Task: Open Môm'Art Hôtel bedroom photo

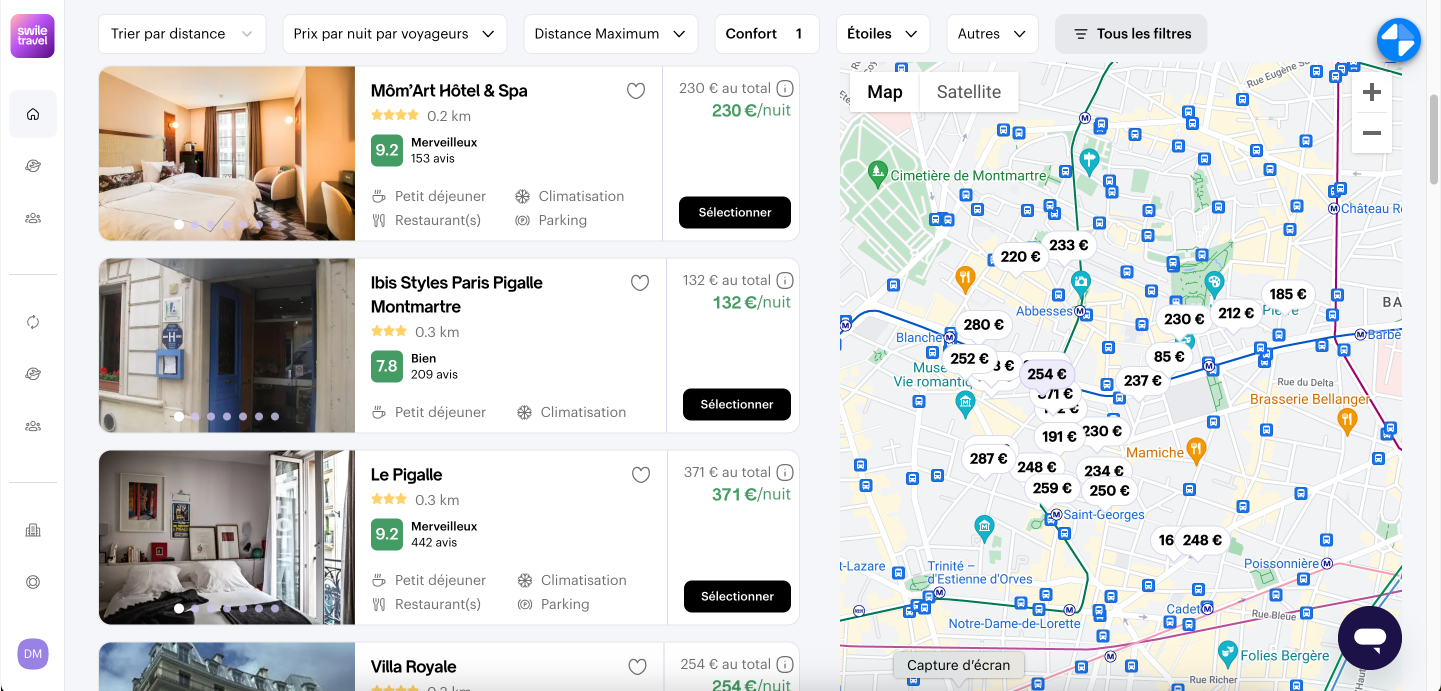Action: (x=227, y=154)
